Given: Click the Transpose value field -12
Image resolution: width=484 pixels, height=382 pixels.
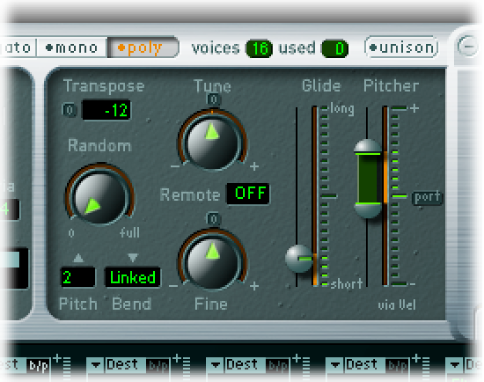Looking at the screenshot, I should point(106,110).
